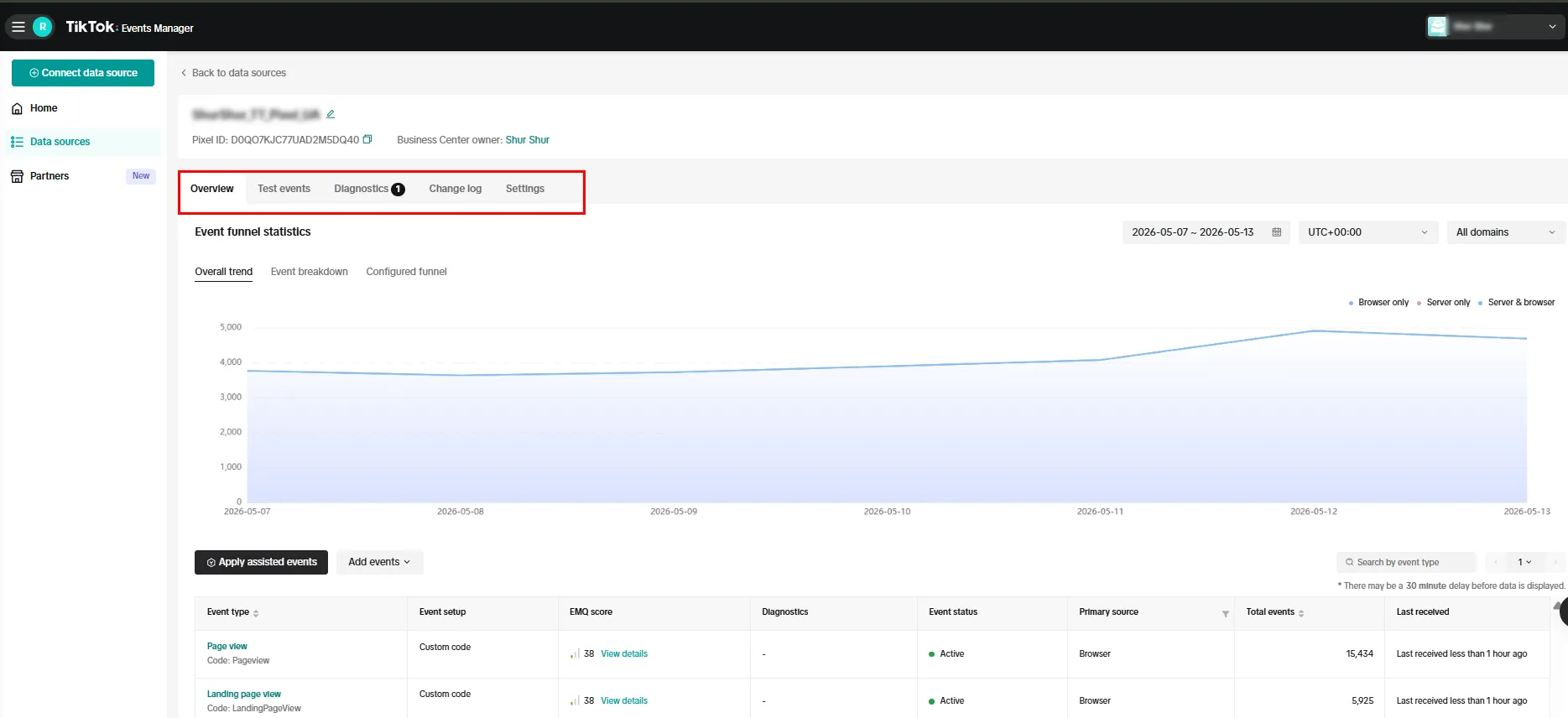Image resolution: width=1568 pixels, height=718 pixels.
Task: Go to the Settings tab
Action: (525, 189)
